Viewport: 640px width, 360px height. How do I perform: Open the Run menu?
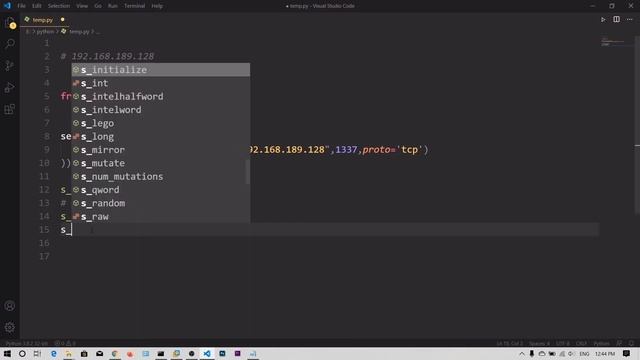pos(113,6)
